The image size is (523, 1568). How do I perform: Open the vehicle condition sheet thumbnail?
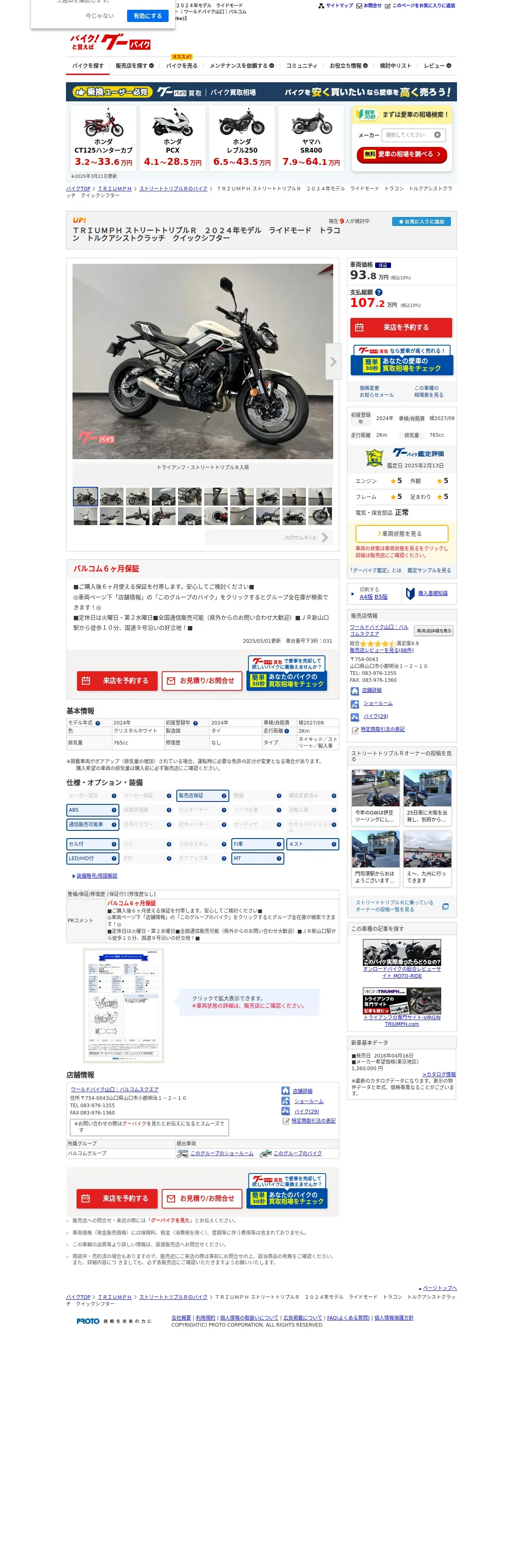[123, 1005]
